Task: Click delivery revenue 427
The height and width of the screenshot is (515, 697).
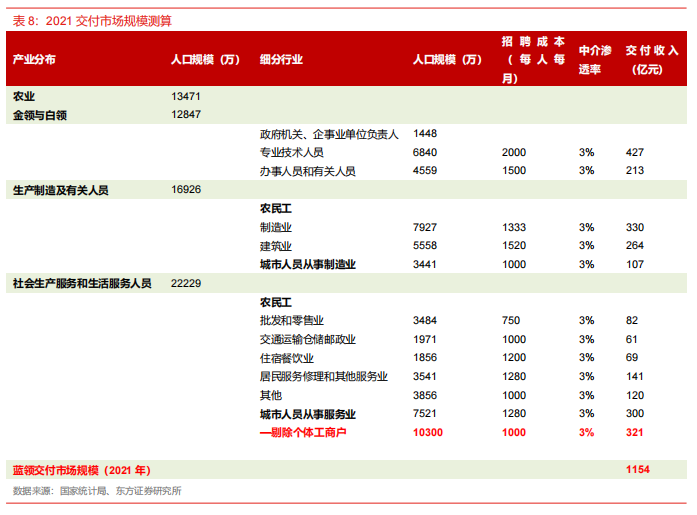Action: click(x=635, y=152)
